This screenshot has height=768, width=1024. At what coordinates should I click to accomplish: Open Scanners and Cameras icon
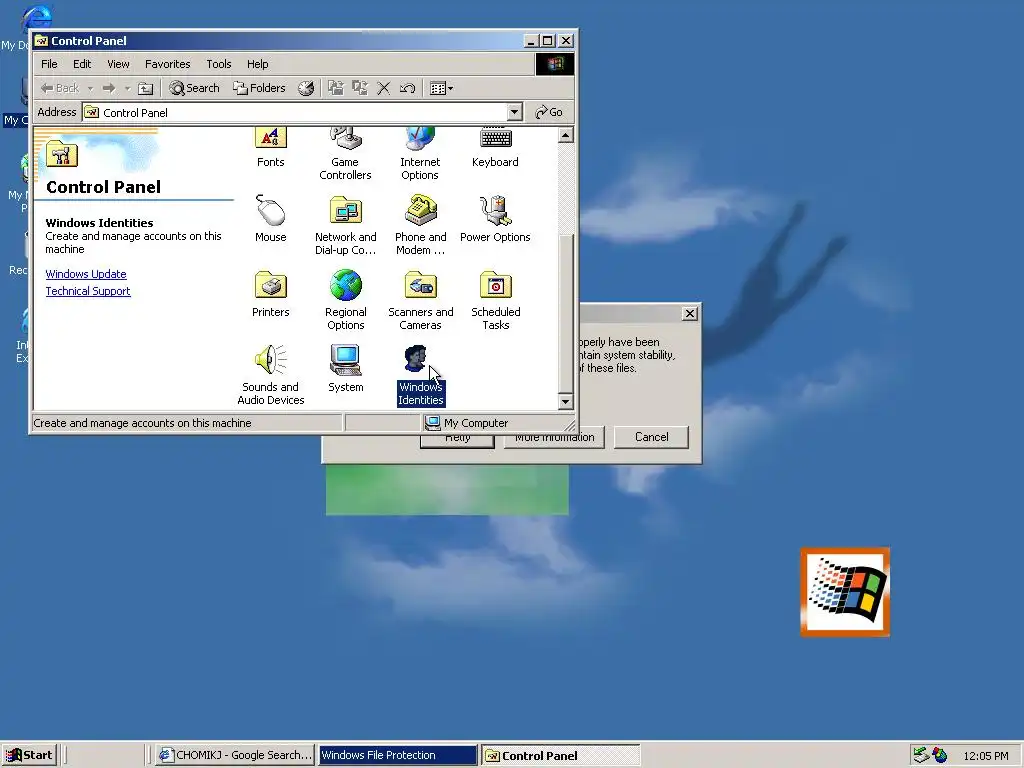(421, 300)
